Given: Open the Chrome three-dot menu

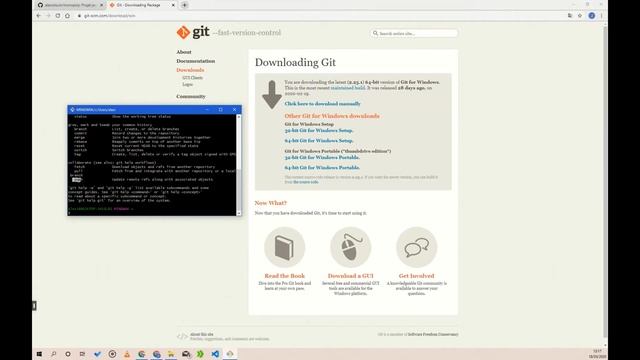Looking at the screenshot, I should (601, 16).
